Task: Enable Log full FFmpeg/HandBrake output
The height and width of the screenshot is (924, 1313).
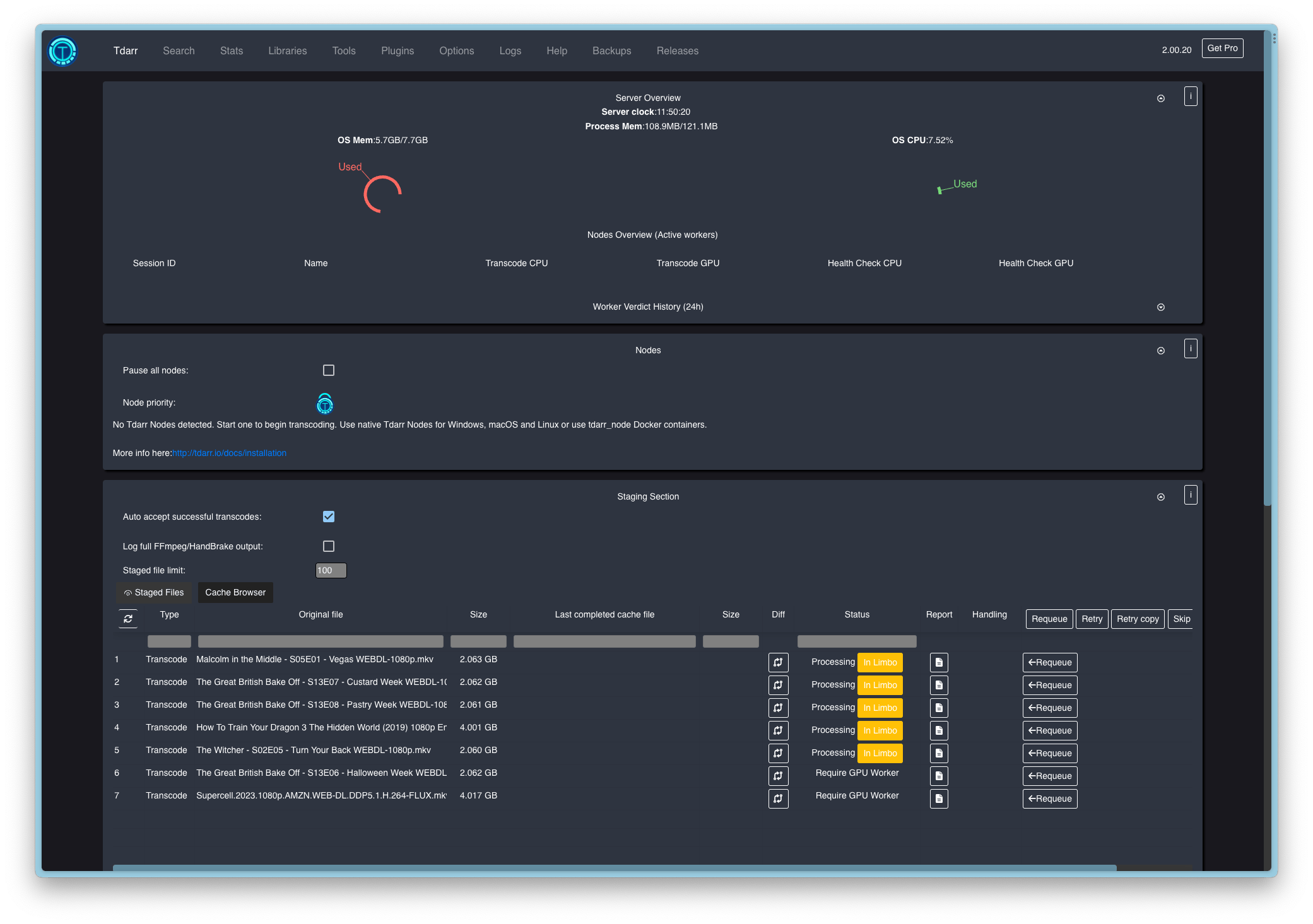Action: tap(329, 546)
